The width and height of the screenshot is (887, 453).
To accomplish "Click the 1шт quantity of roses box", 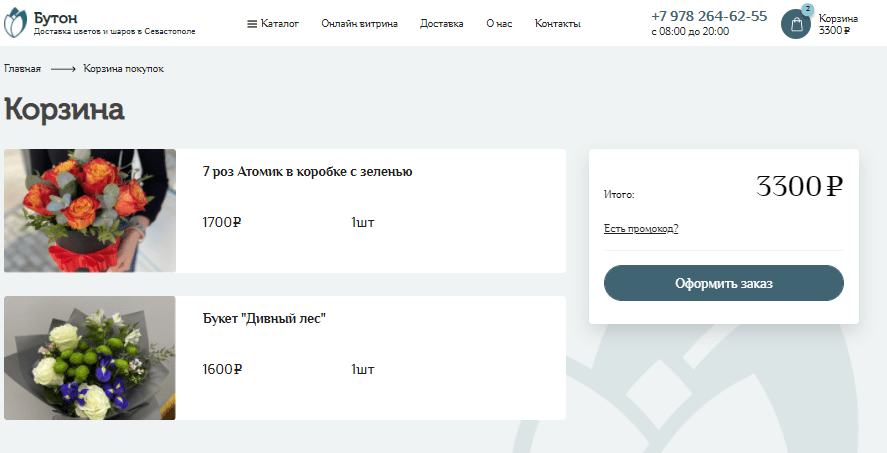I will pos(362,222).
